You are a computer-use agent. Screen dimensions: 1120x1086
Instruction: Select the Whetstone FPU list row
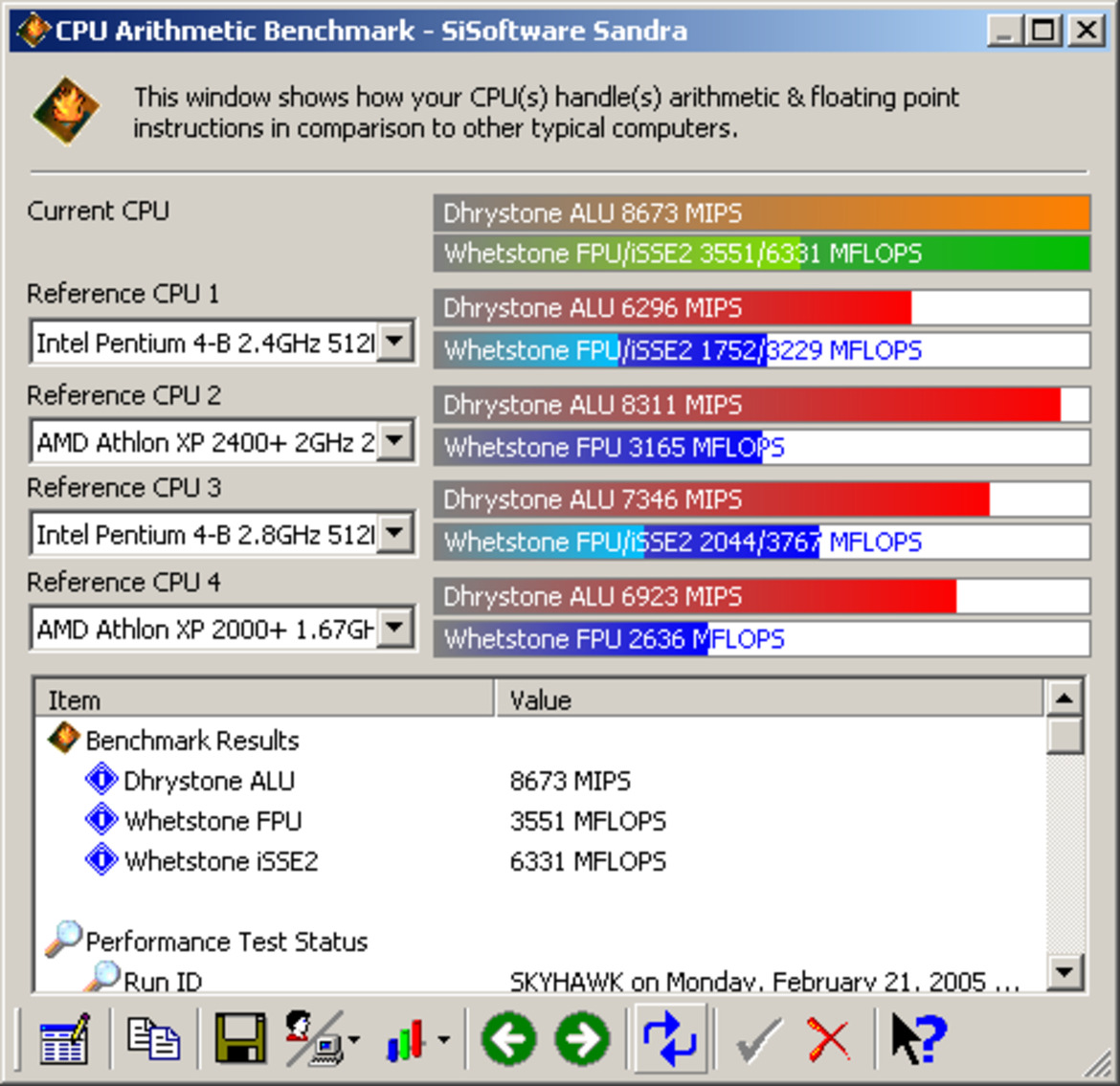(x=539, y=820)
